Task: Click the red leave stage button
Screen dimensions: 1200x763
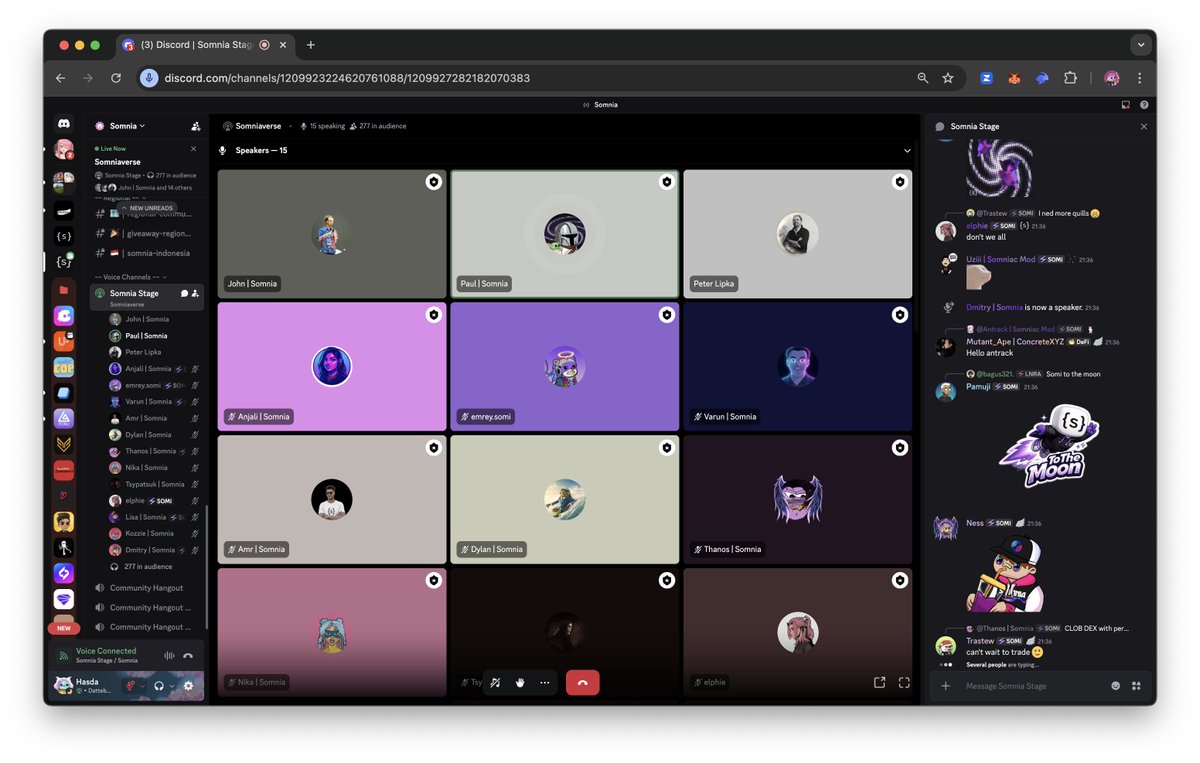Action: (x=582, y=683)
